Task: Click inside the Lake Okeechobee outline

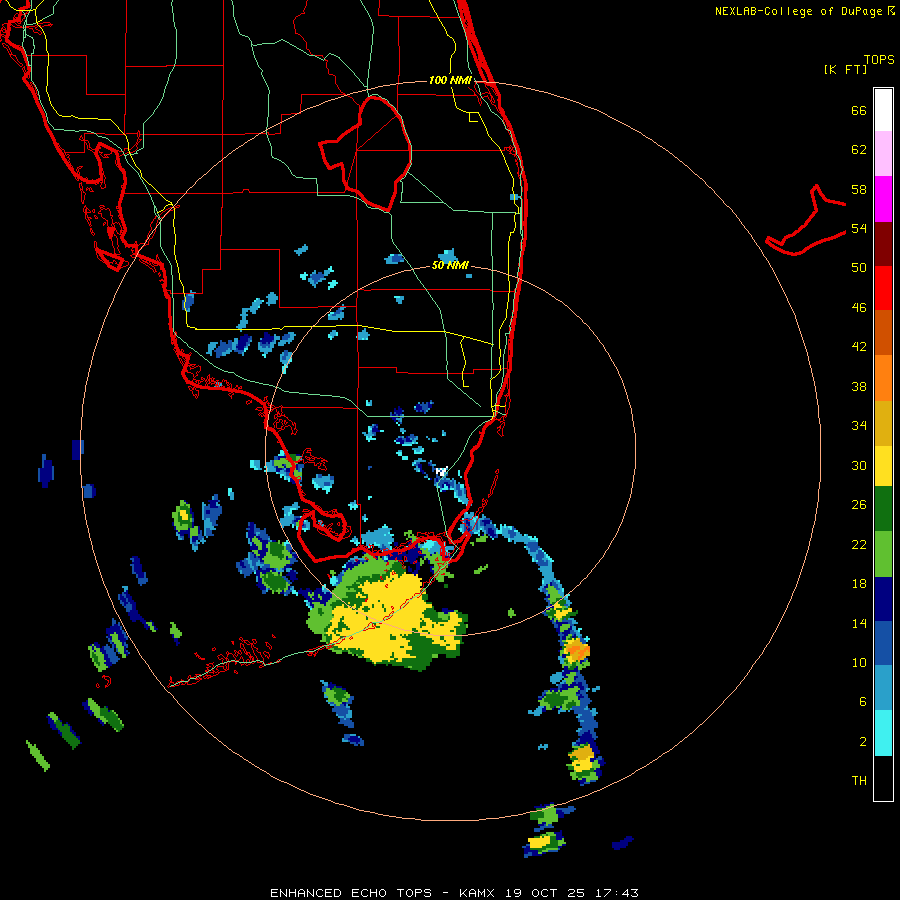Action: pyautogui.click(x=373, y=155)
